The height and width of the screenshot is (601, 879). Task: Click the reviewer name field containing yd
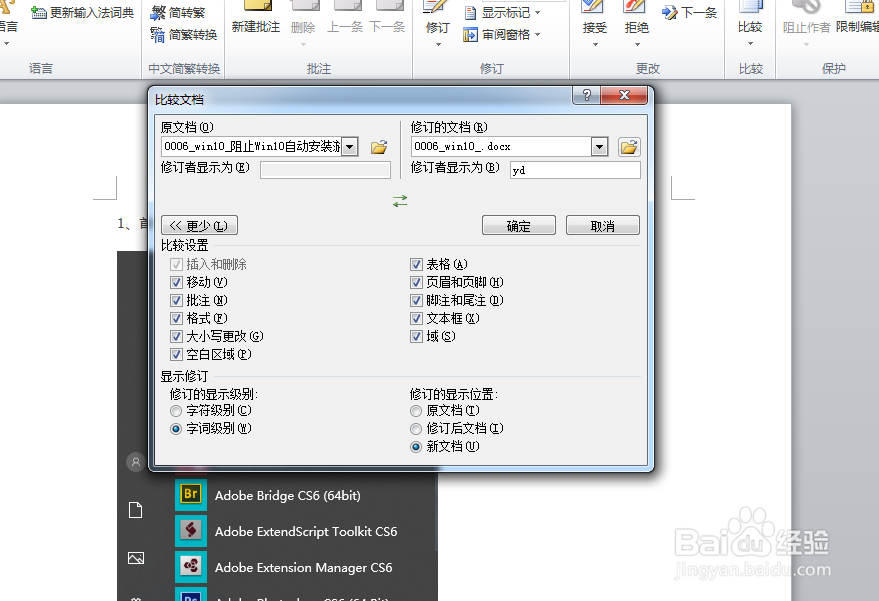[575, 169]
